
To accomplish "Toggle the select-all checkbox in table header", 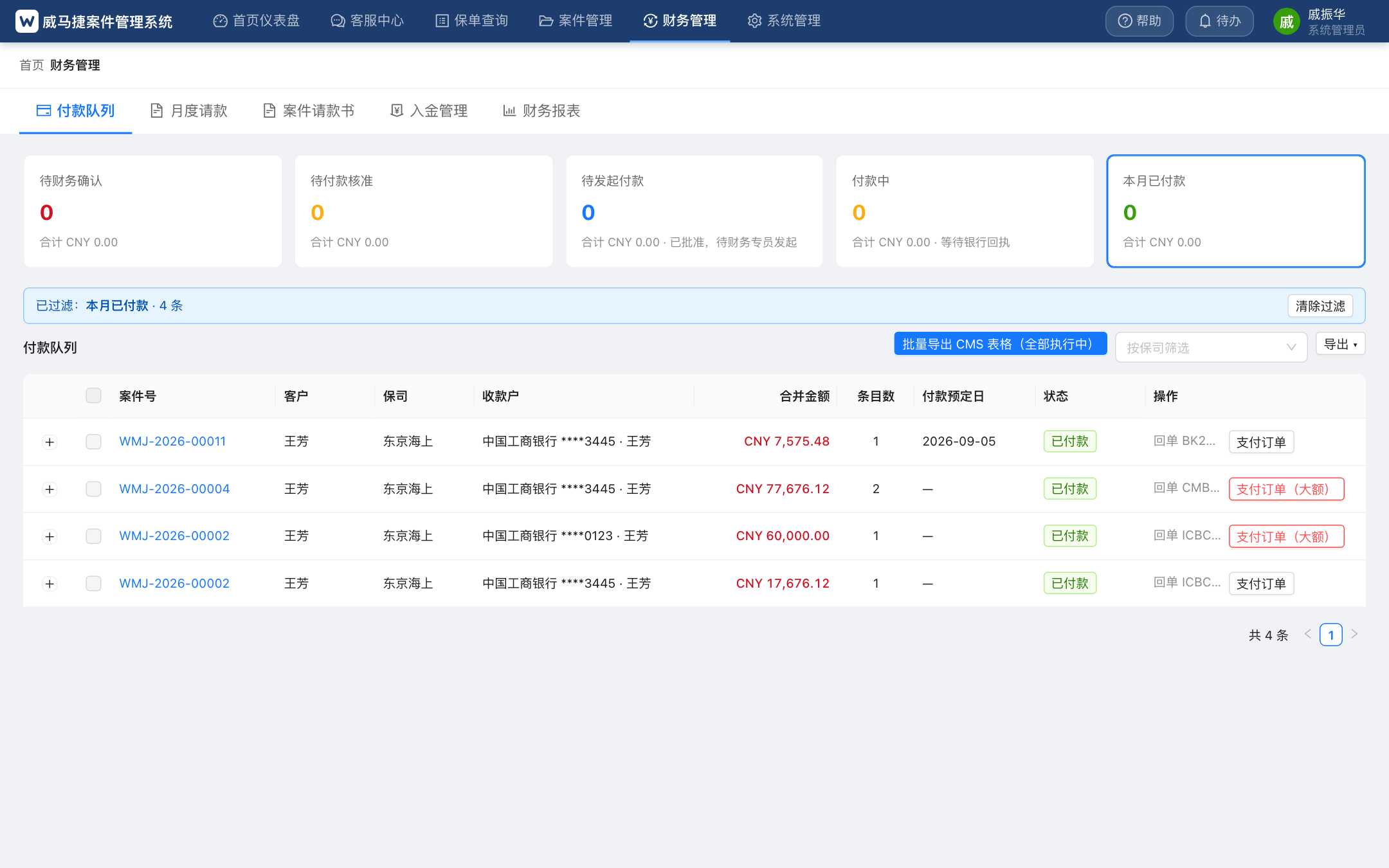I will (94, 395).
